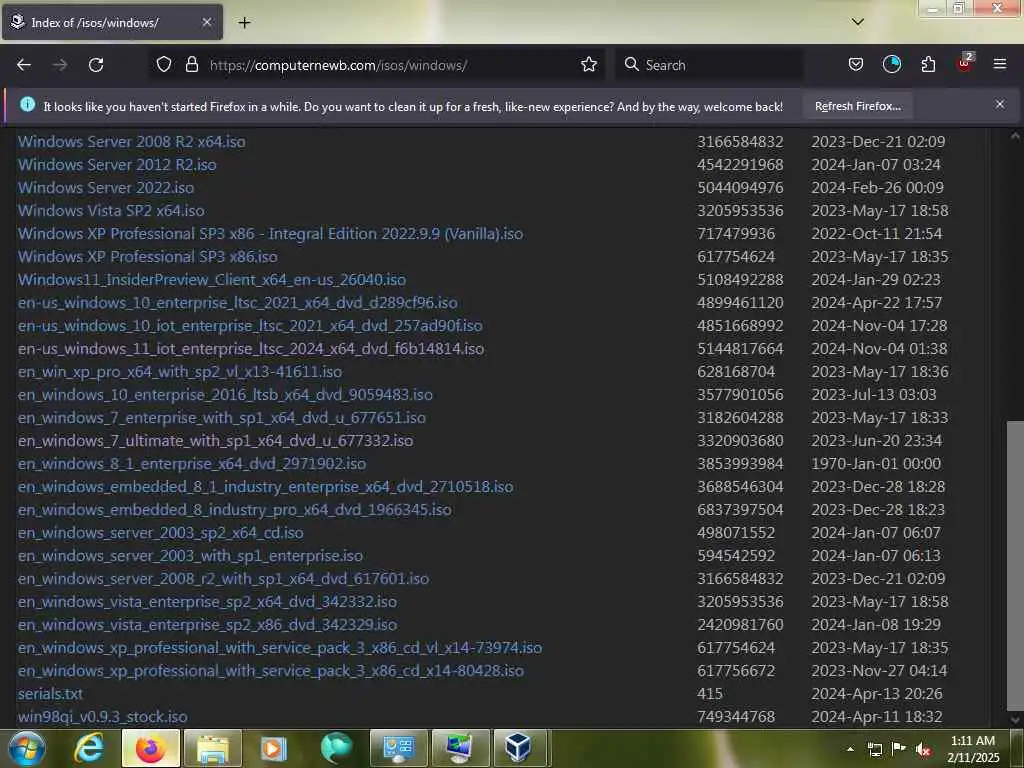Download Windows Server 2012 R2.iso

pyautogui.click(x=117, y=165)
